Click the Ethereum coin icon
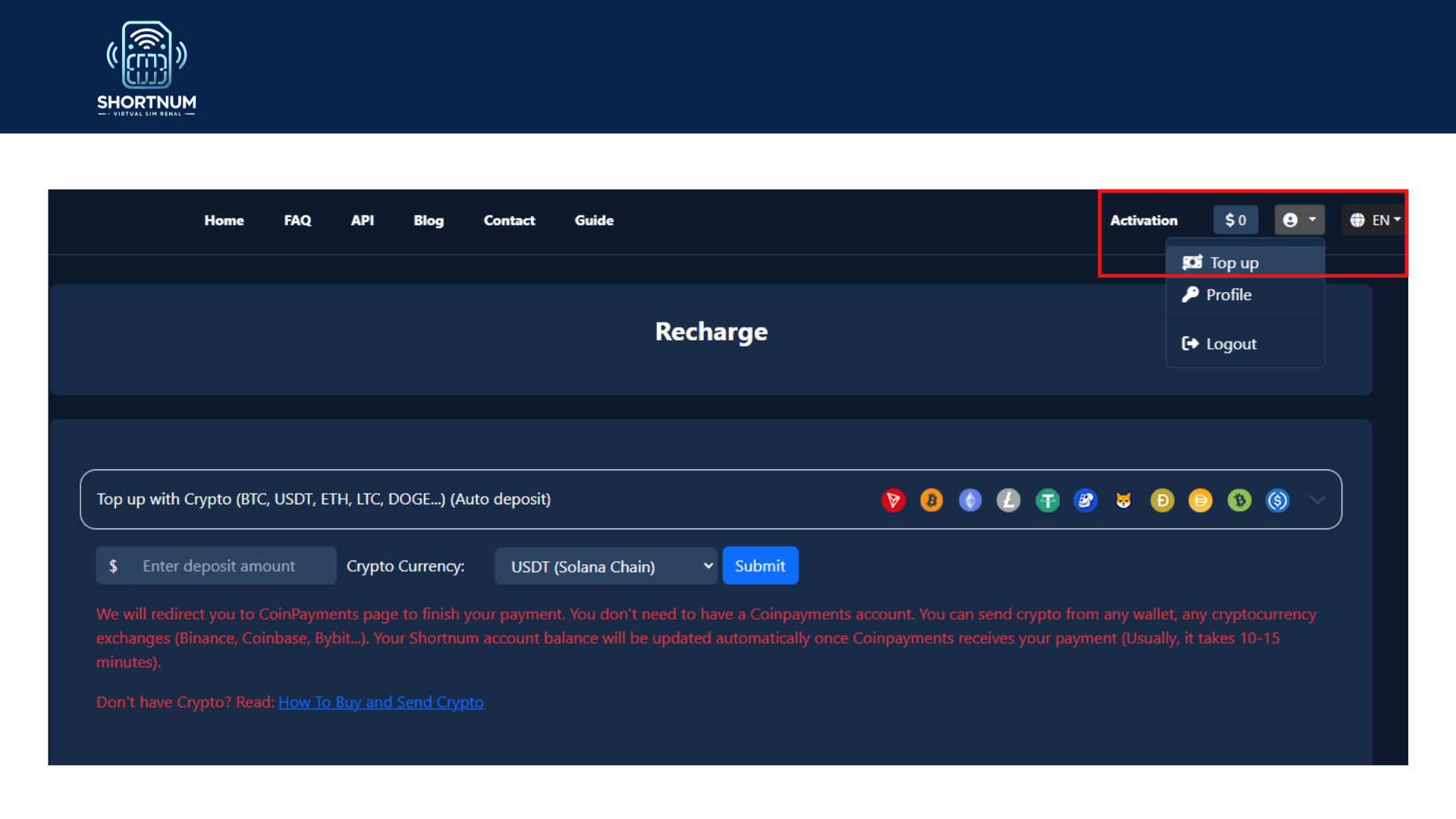The width and height of the screenshot is (1456, 819). [970, 500]
